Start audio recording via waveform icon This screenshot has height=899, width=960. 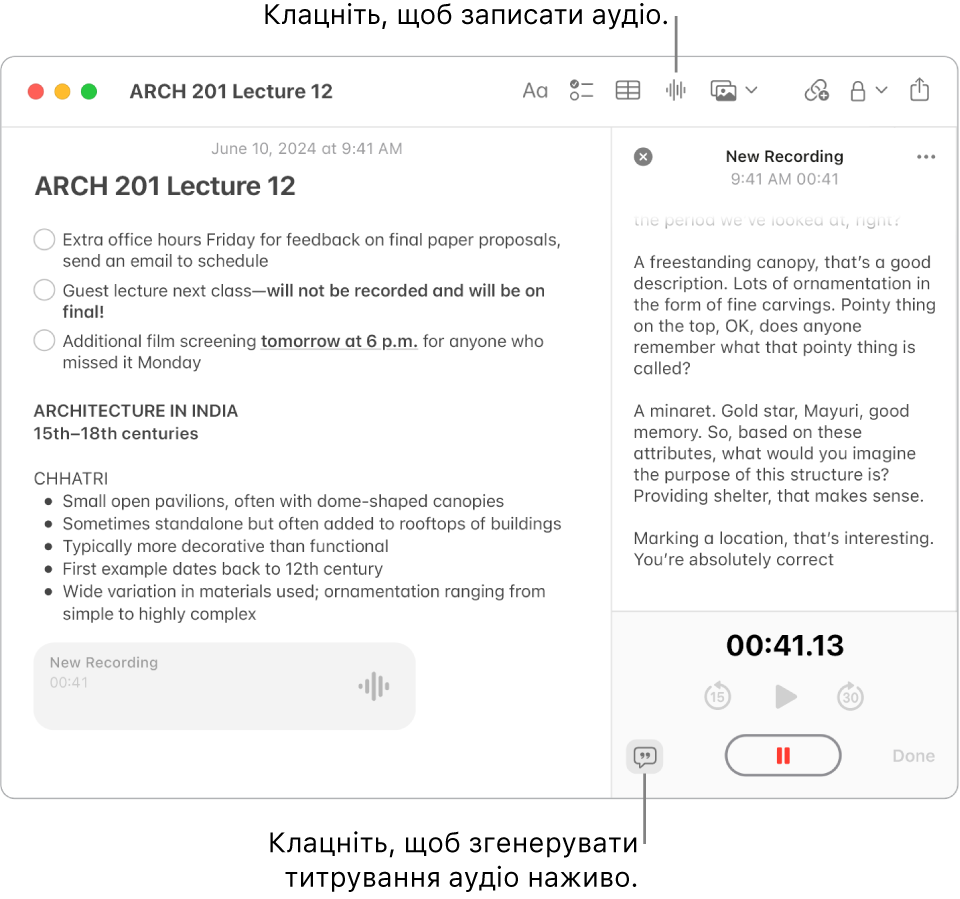(675, 91)
